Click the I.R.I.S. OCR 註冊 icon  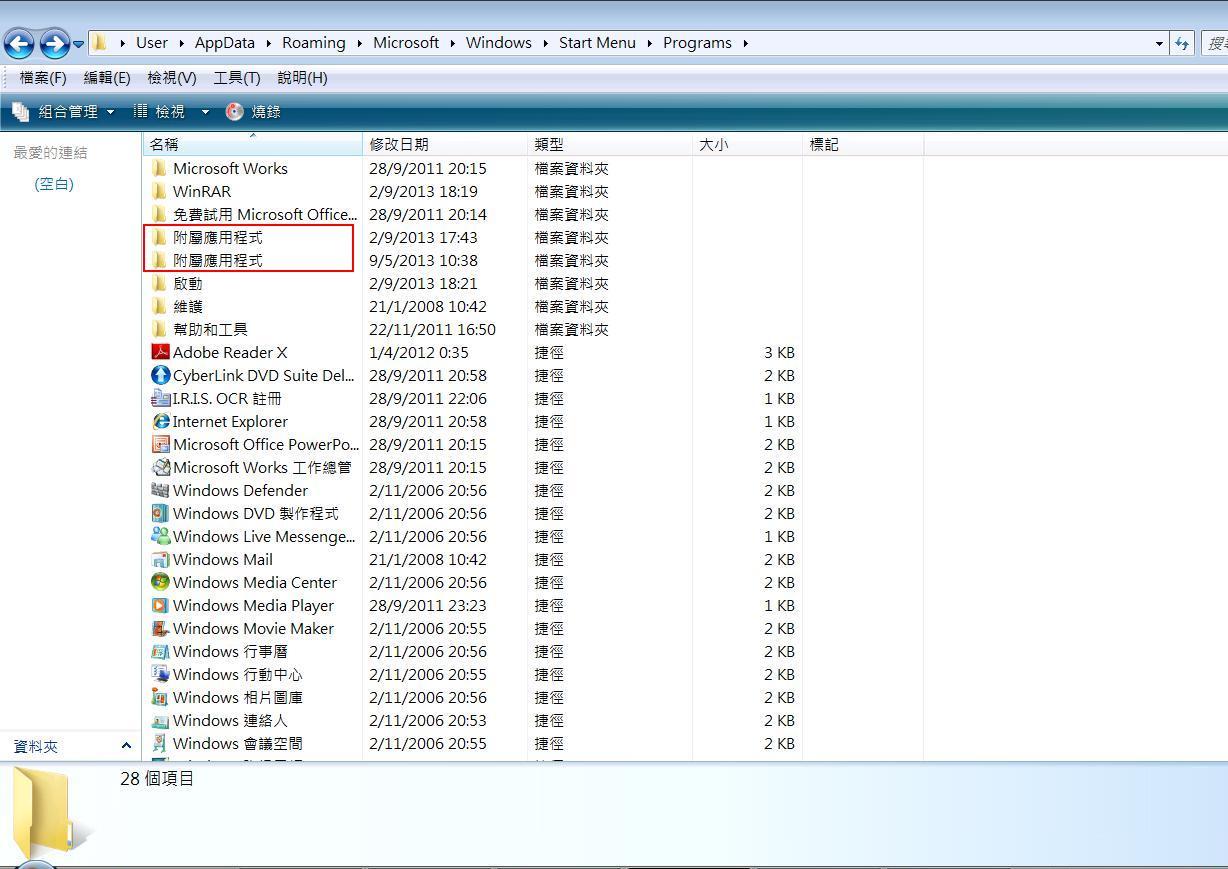[160, 398]
